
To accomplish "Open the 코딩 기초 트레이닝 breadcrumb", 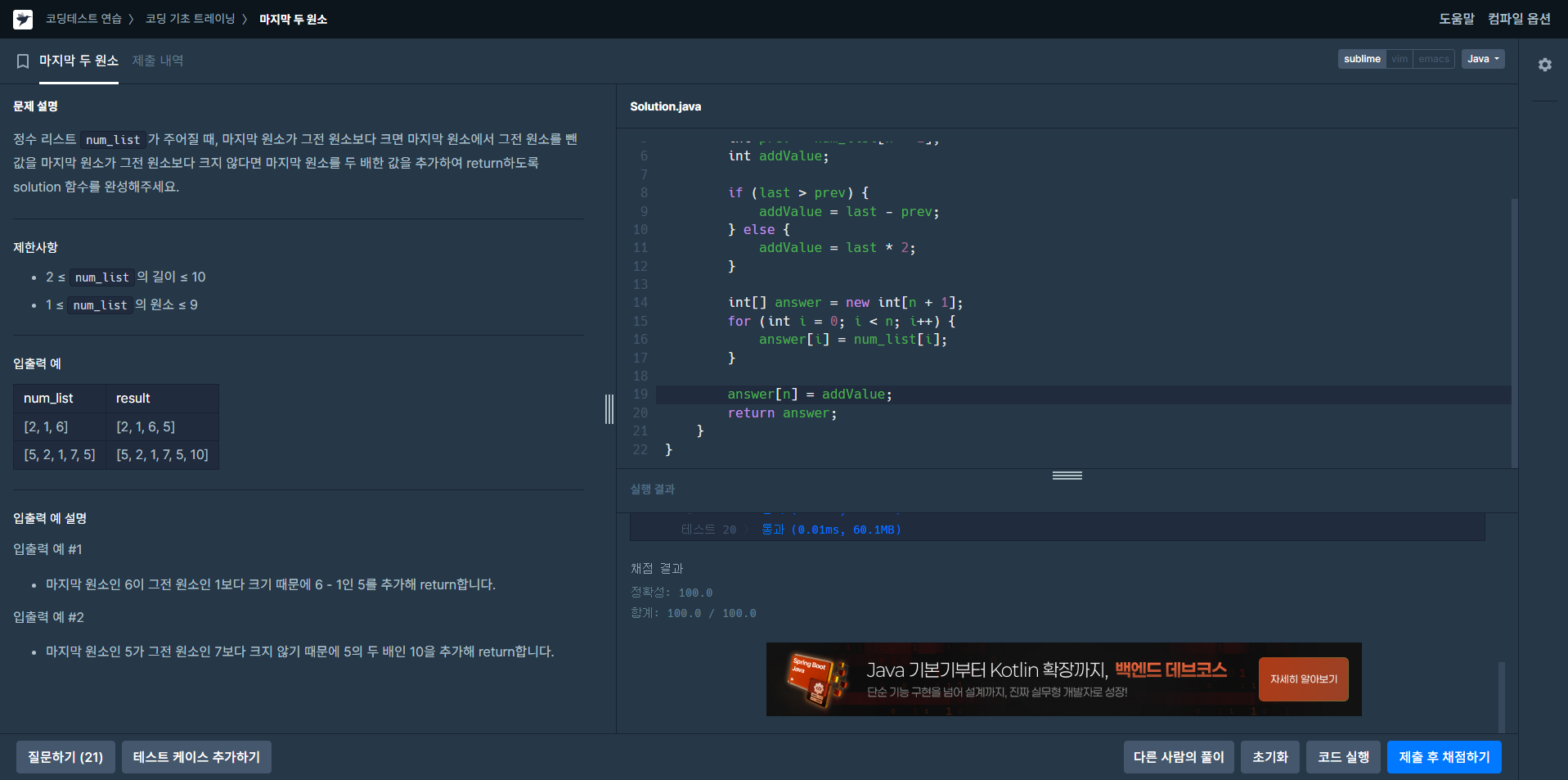I will tap(190, 19).
